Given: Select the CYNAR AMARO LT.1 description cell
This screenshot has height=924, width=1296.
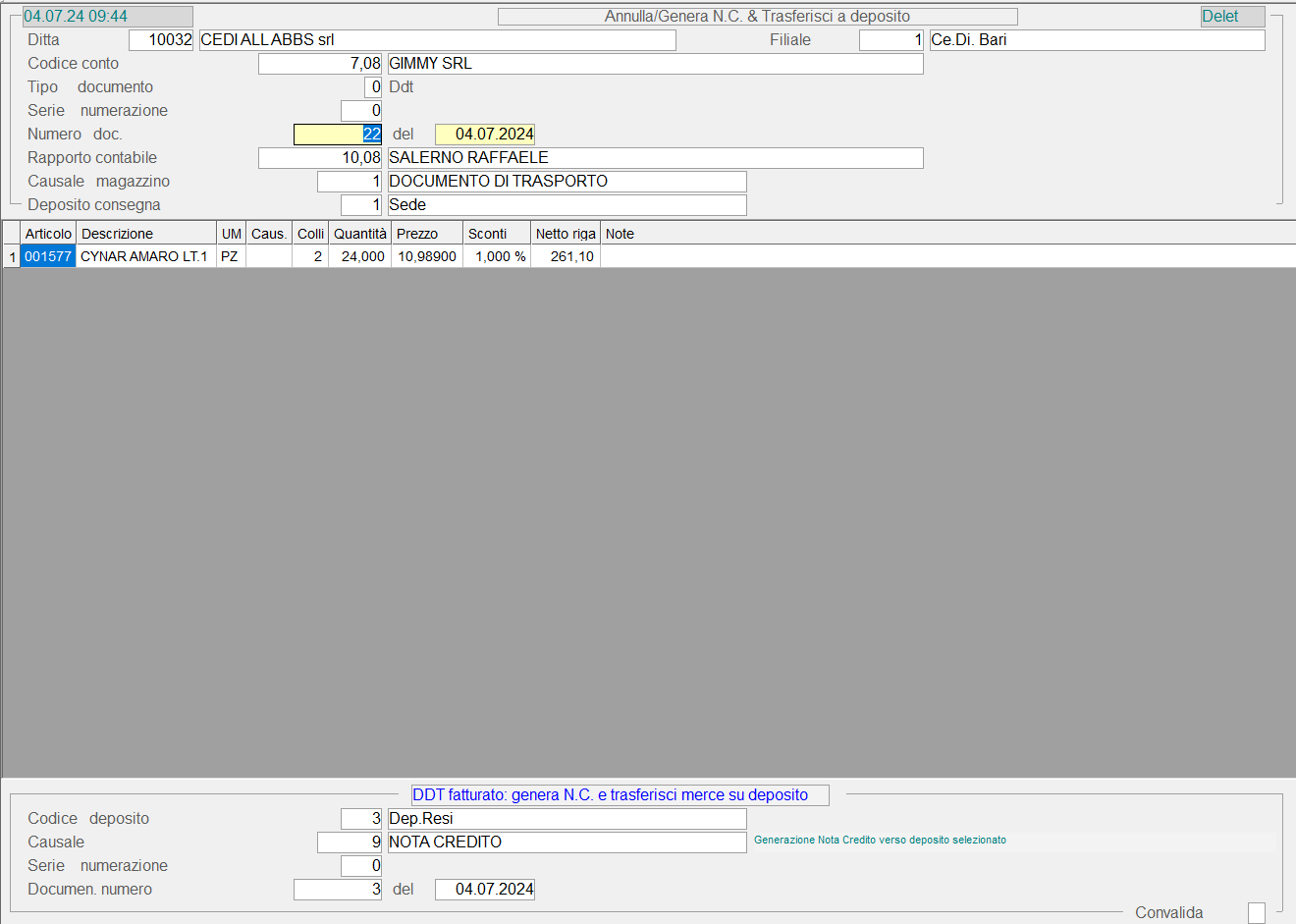Looking at the screenshot, I should coord(145,256).
